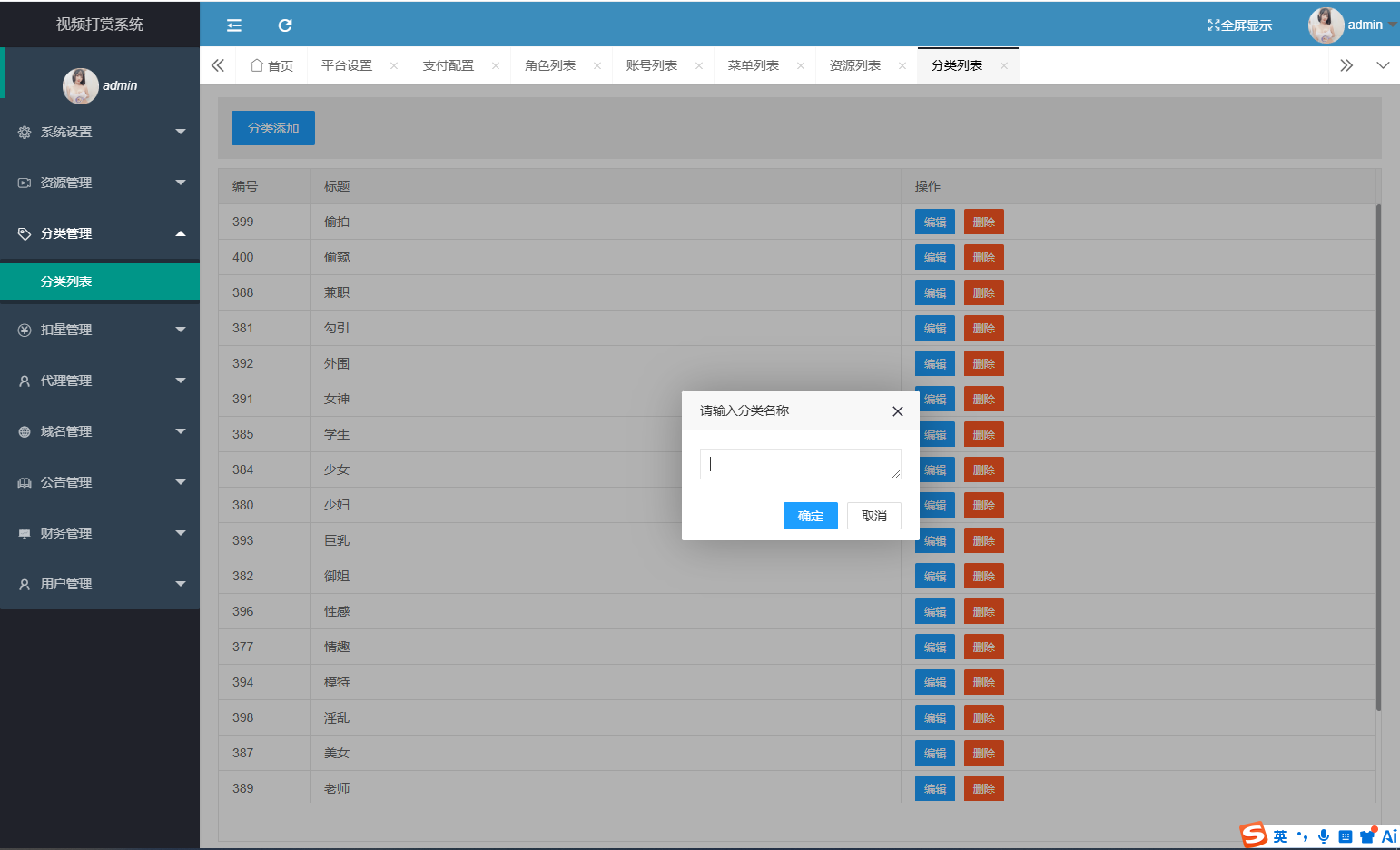Click the system settings gear icon
The width and height of the screenshot is (1400, 850).
pyautogui.click(x=25, y=133)
